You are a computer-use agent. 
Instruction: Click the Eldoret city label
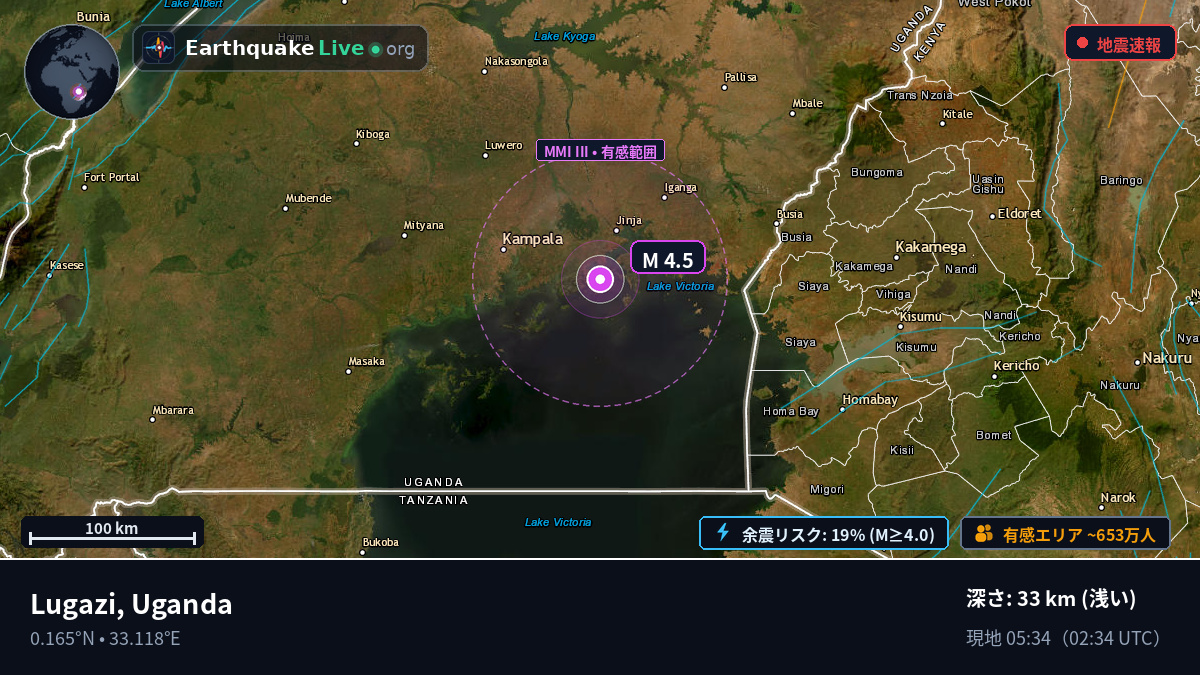click(1019, 214)
